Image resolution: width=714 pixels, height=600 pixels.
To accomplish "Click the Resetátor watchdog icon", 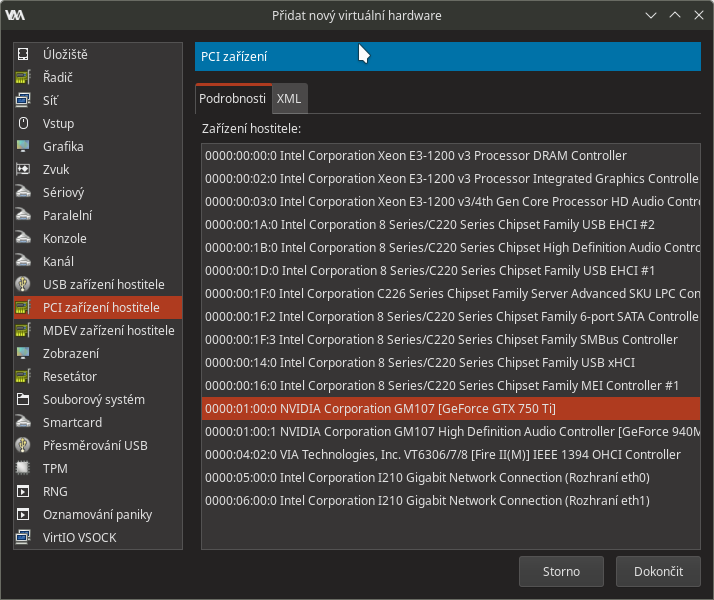I will pyautogui.click(x=23, y=376).
